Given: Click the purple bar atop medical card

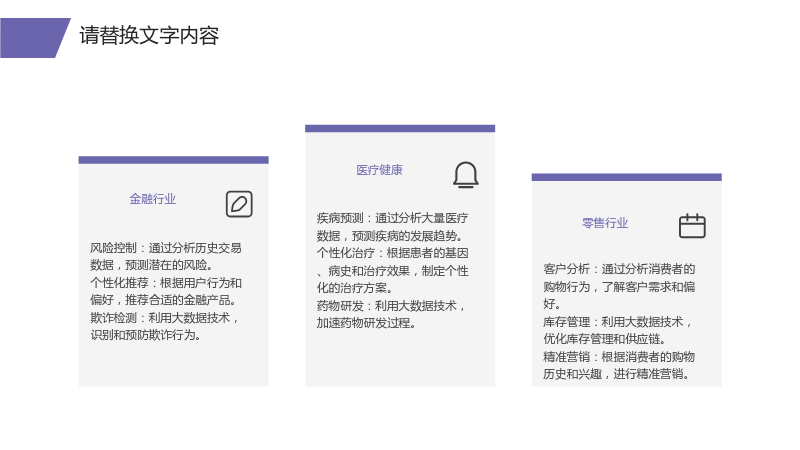Looking at the screenshot, I should (x=400, y=129).
